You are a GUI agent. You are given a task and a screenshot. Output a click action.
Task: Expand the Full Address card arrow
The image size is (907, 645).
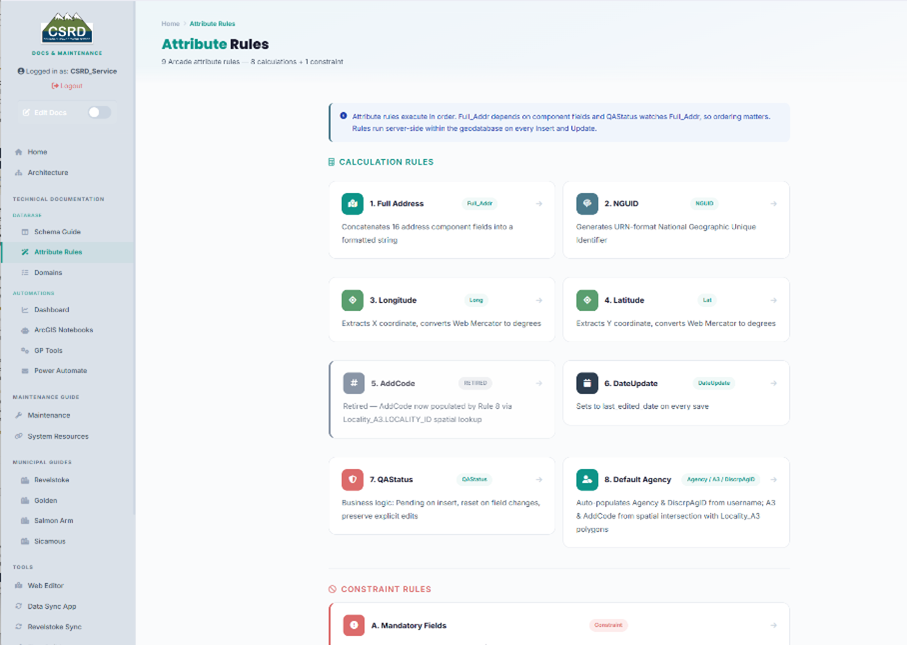[539, 204]
